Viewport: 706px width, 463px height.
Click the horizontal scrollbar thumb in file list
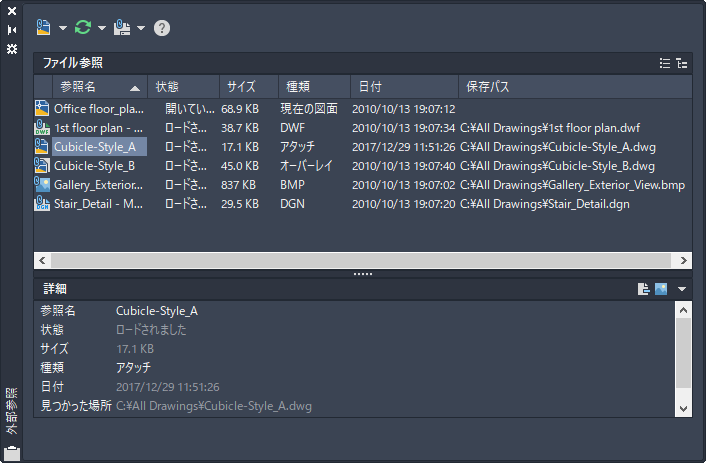coord(361,260)
